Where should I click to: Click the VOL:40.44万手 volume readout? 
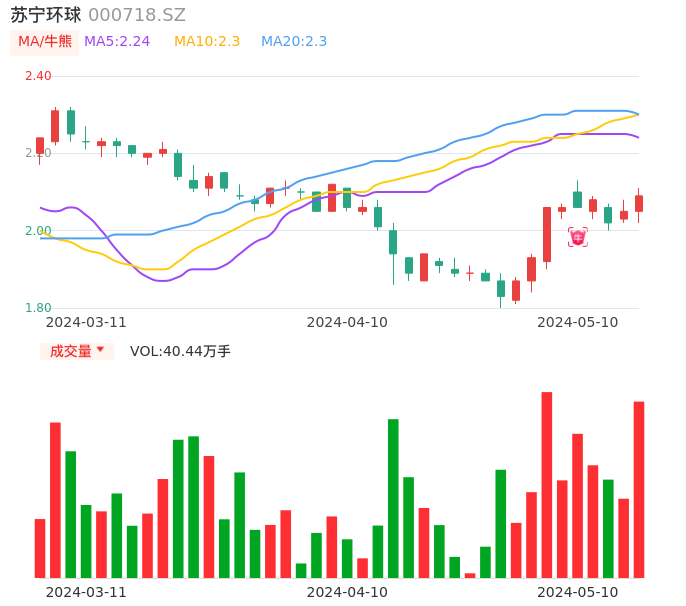coord(180,351)
